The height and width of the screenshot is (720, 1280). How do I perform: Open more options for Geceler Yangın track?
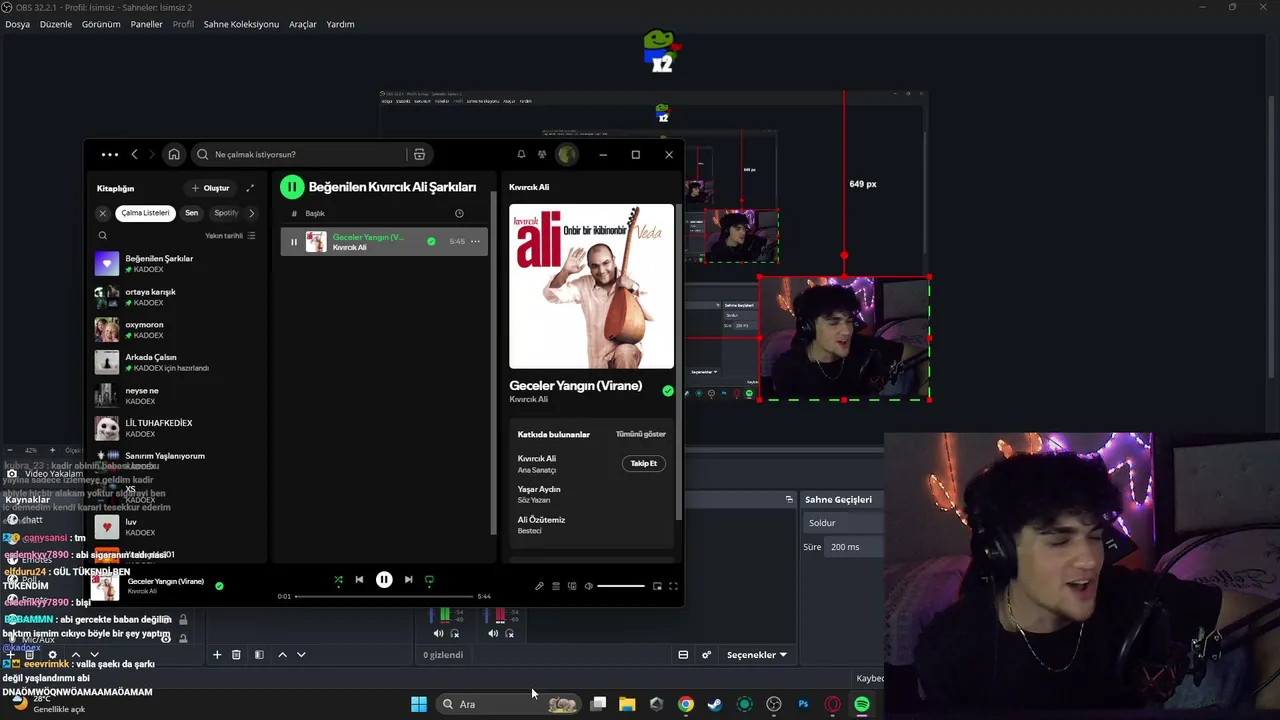pos(475,241)
